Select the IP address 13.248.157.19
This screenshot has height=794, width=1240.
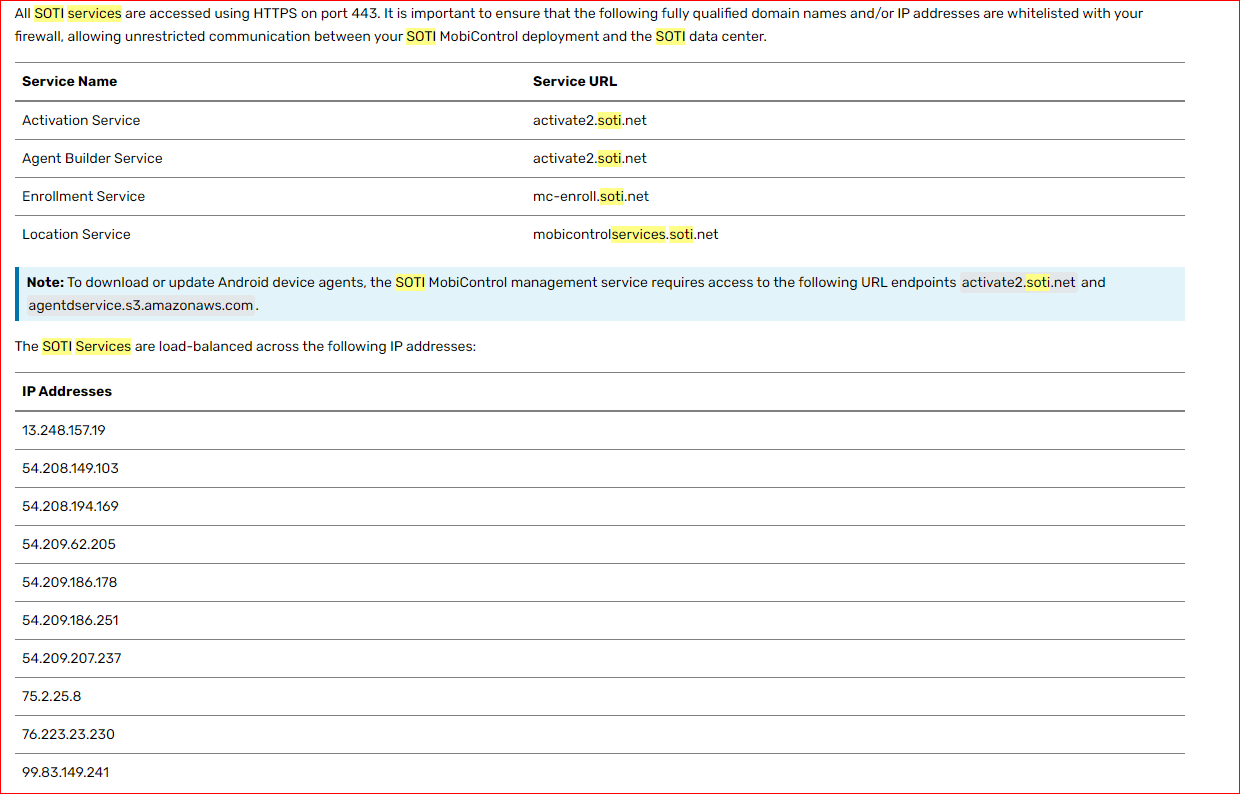64,430
